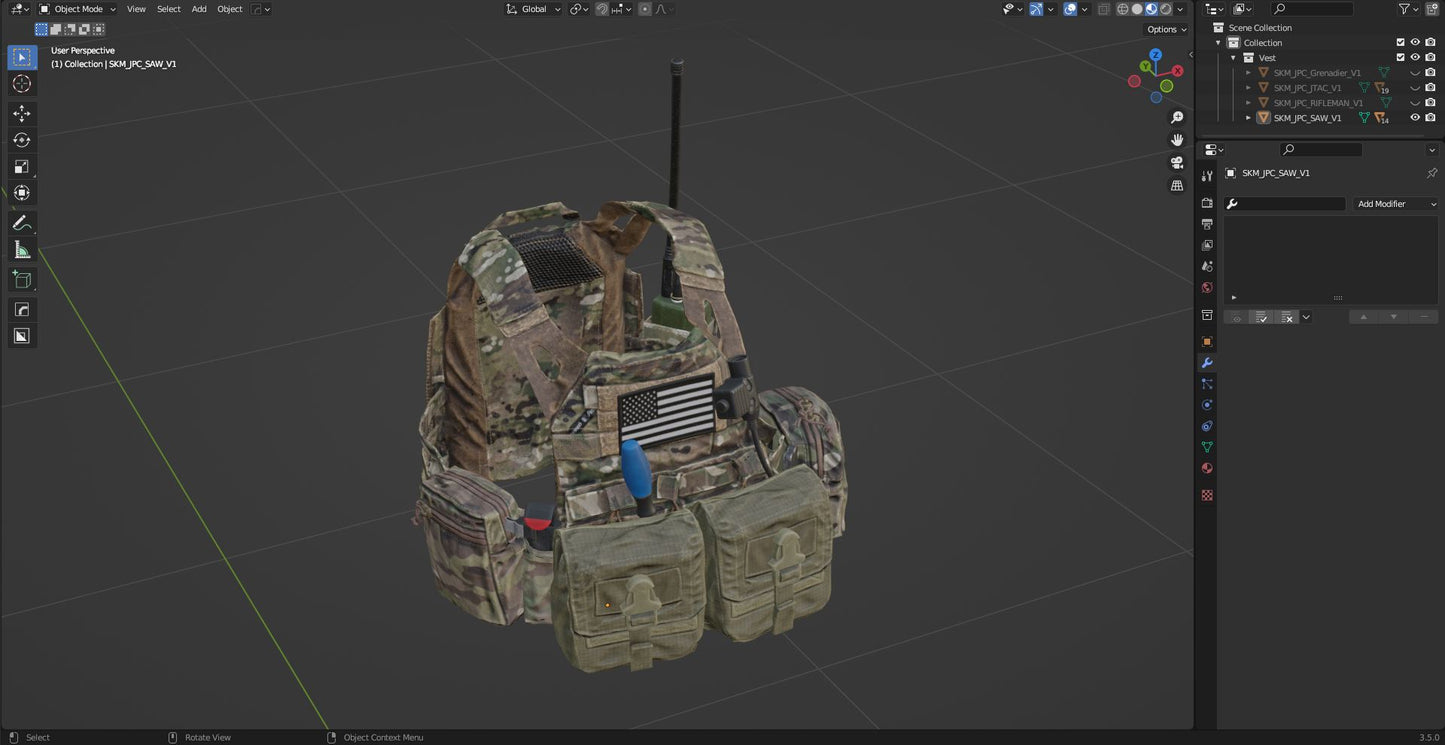Open the Add Modifier dropdown
Screen dimensions: 1445x745
(1396, 203)
